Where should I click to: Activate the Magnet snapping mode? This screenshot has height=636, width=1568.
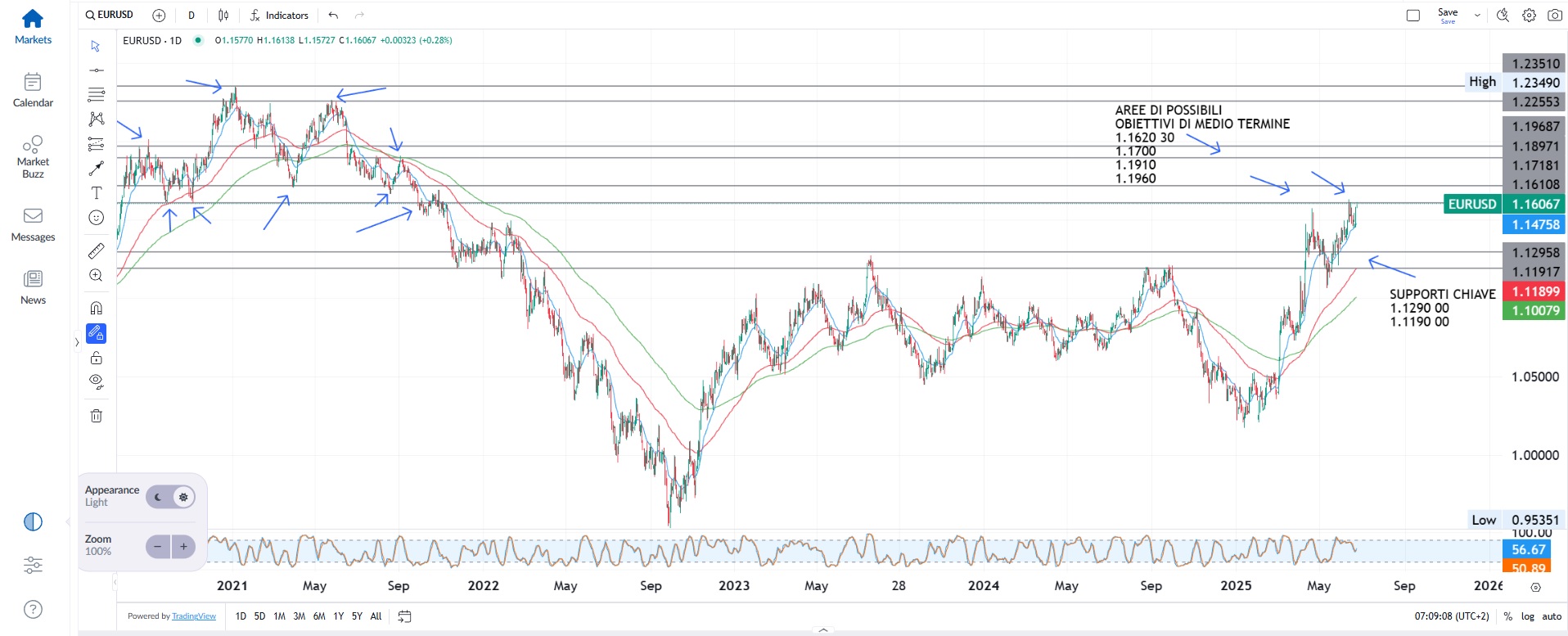click(96, 309)
